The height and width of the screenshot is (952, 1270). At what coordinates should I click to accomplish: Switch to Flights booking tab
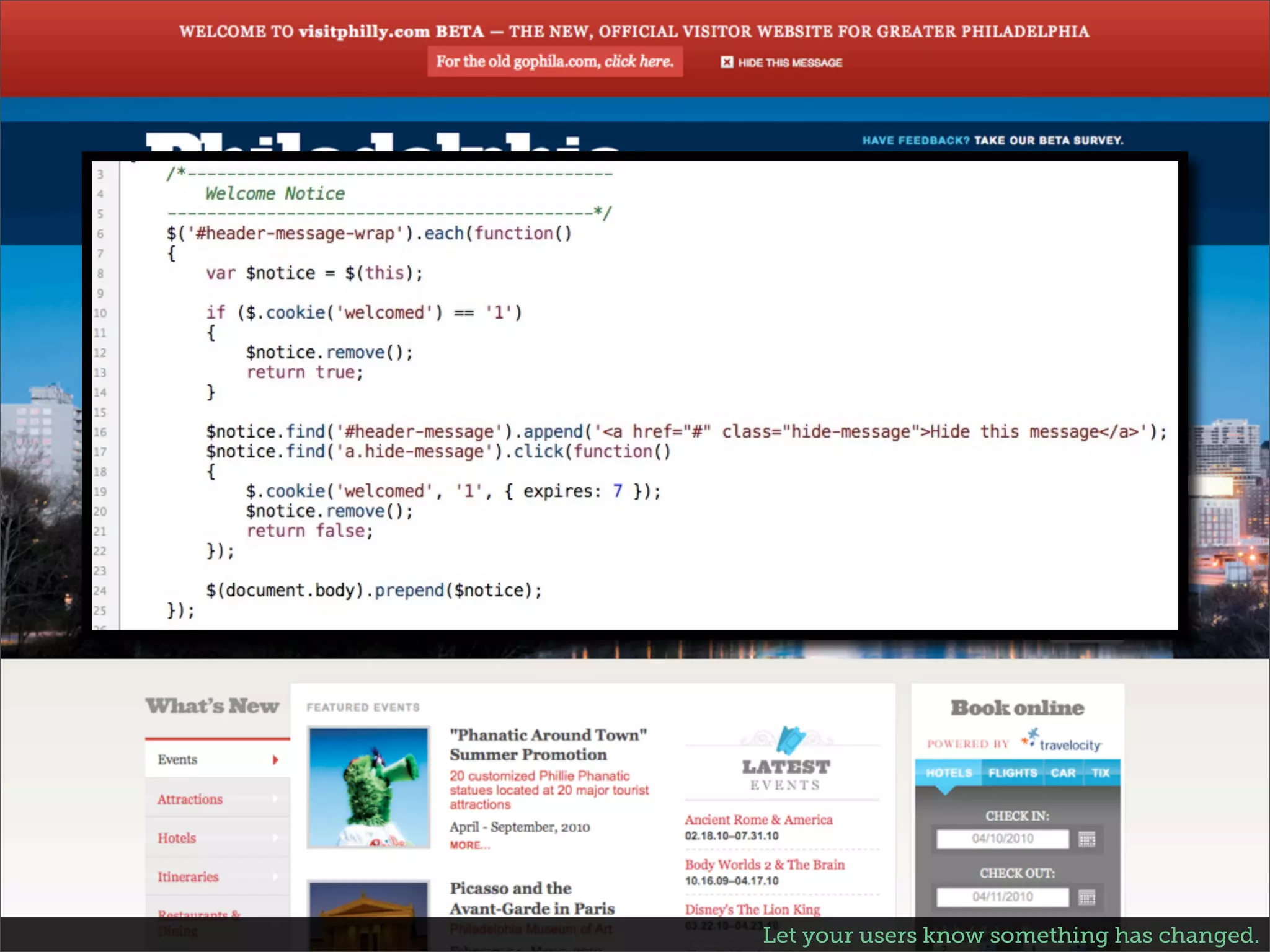click(1012, 773)
